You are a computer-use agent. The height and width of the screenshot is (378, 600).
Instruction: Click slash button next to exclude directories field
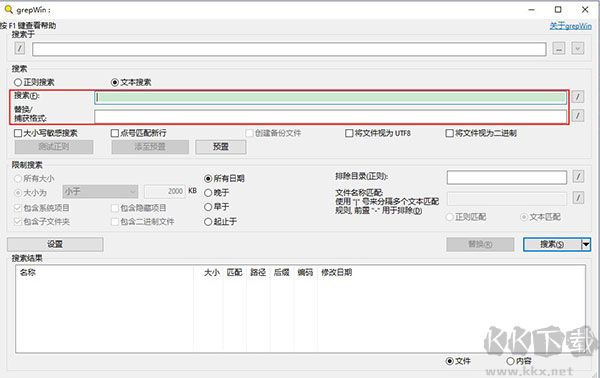(578, 176)
